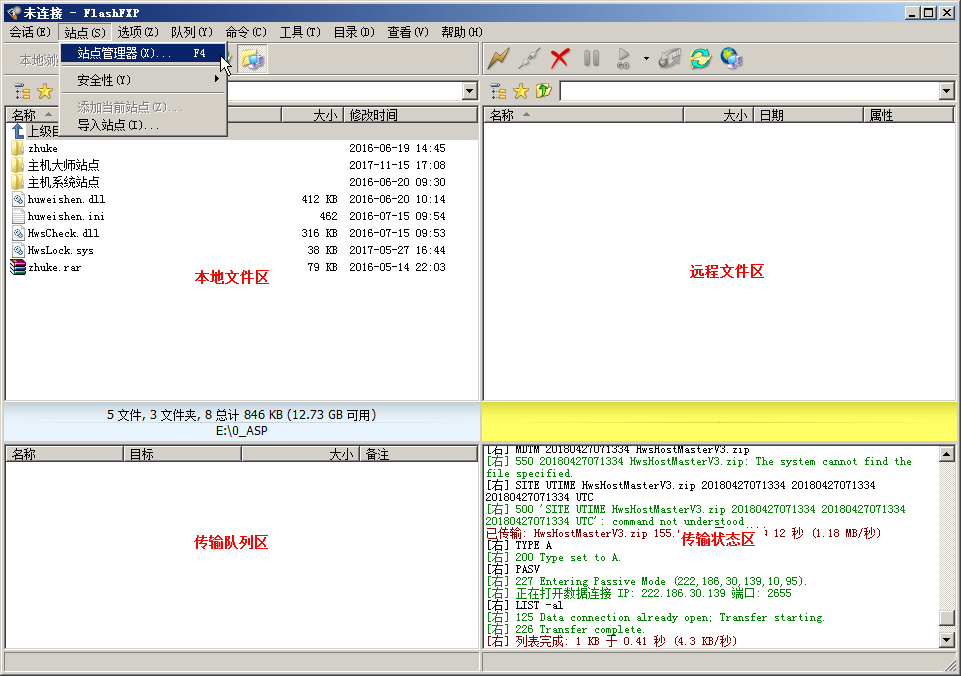Viewport: 961px width, 676px height.
Task: Click the lightning bolt Connect icon
Action: point(498,58)
